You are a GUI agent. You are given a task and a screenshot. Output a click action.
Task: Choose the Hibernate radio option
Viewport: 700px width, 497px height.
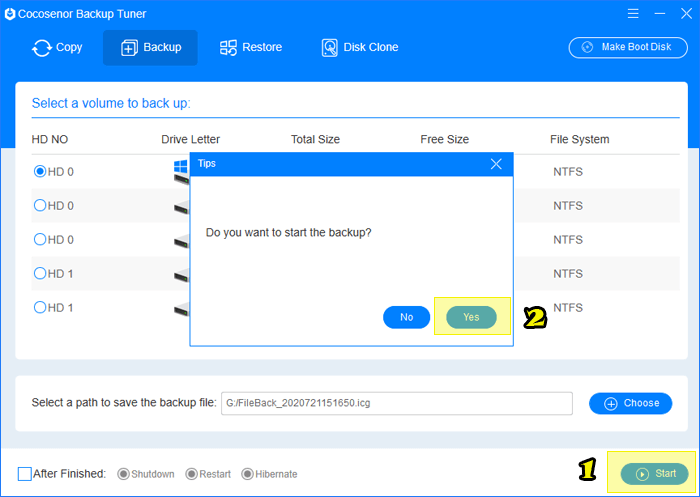pos(247,474)
